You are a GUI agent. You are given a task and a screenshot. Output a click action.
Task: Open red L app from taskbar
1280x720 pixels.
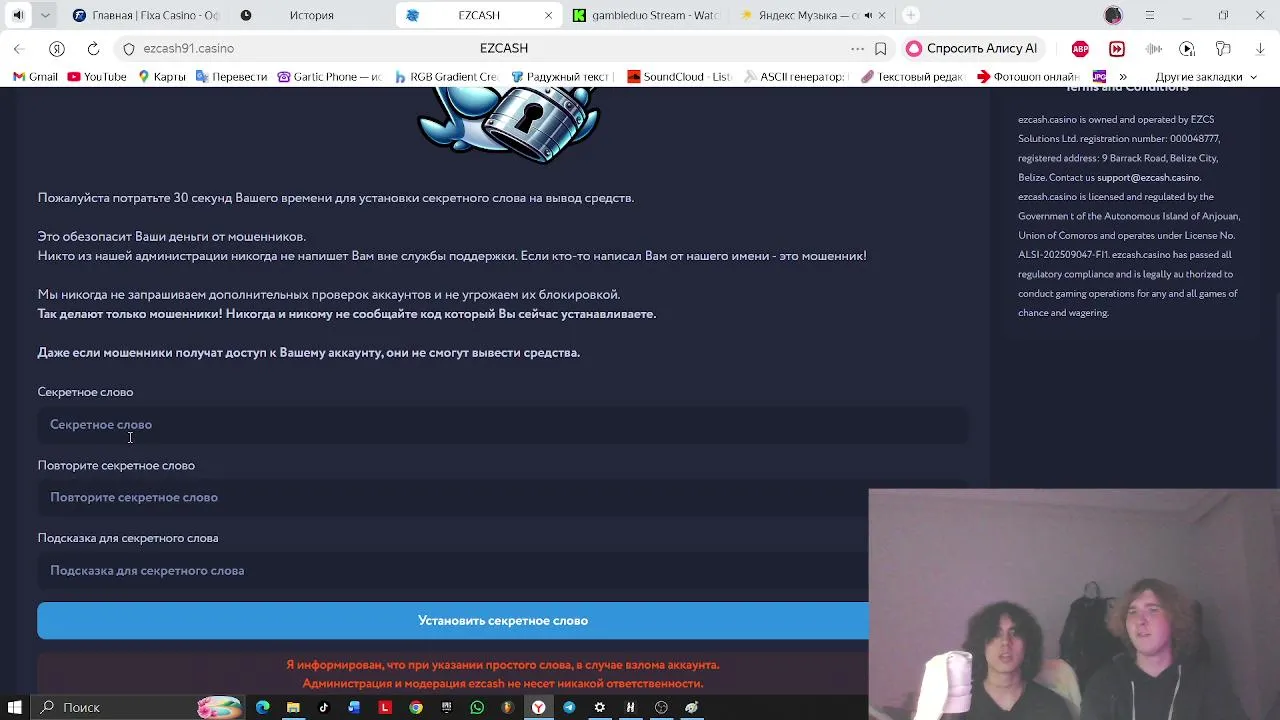coord(385,707)
